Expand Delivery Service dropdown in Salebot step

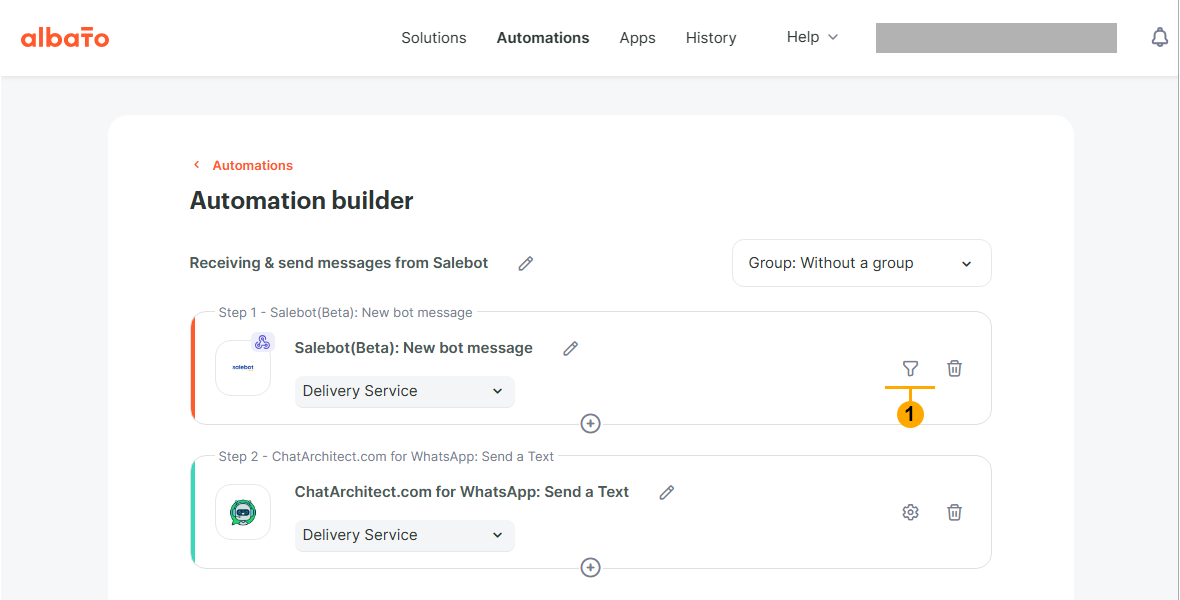[404, 391]
